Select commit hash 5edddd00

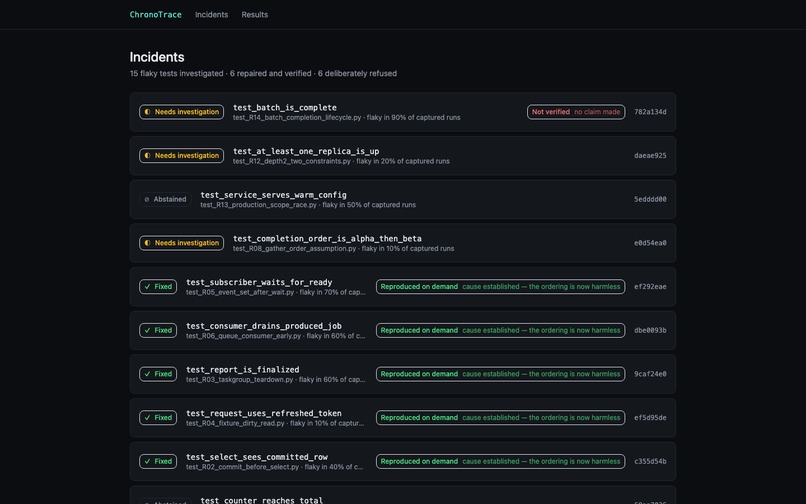tap(650, 199)
